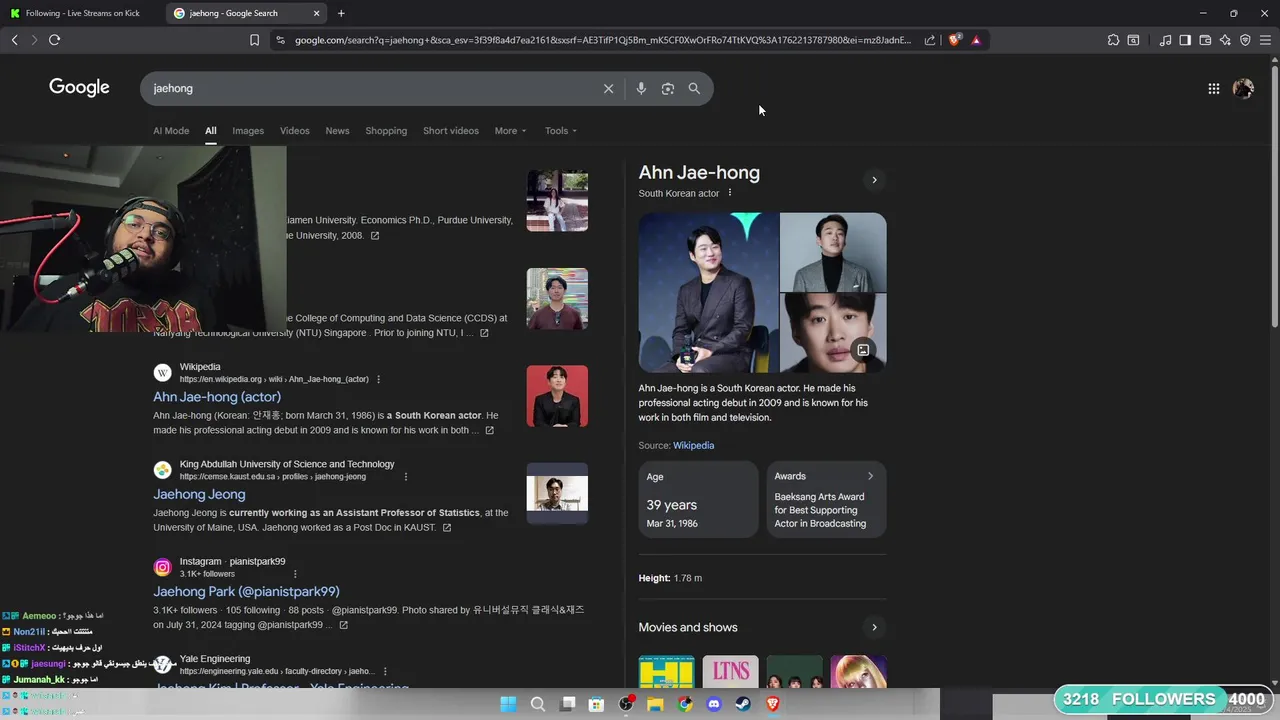This screenshot has height=720, width=1280.
Task: Select the Images search tab
Action: [248, 131]
